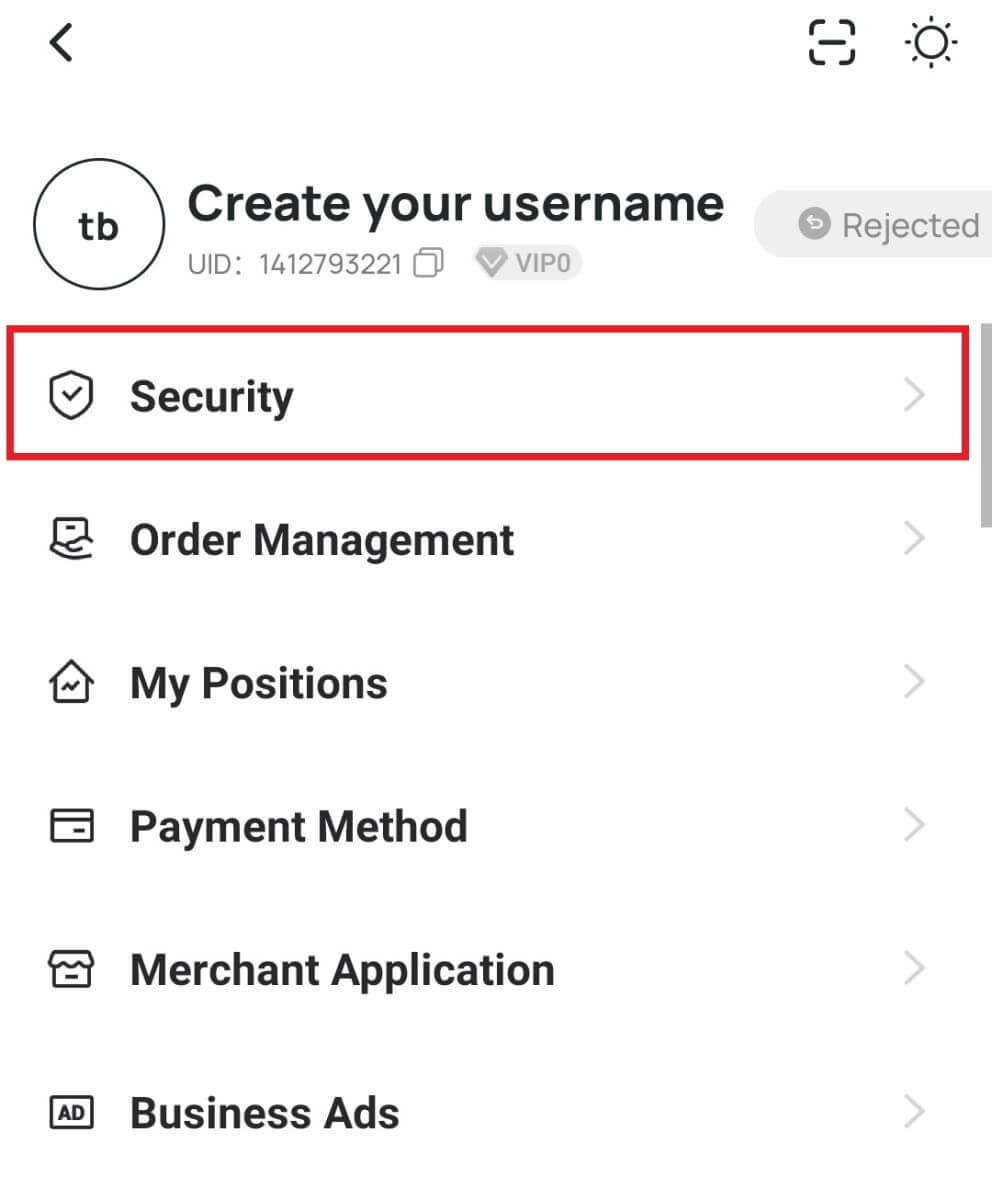Image resolution: width=992 pixels, height=1200 pixels.
Task: Open the QR code scanner icon
Action: [x=831, y=42]
